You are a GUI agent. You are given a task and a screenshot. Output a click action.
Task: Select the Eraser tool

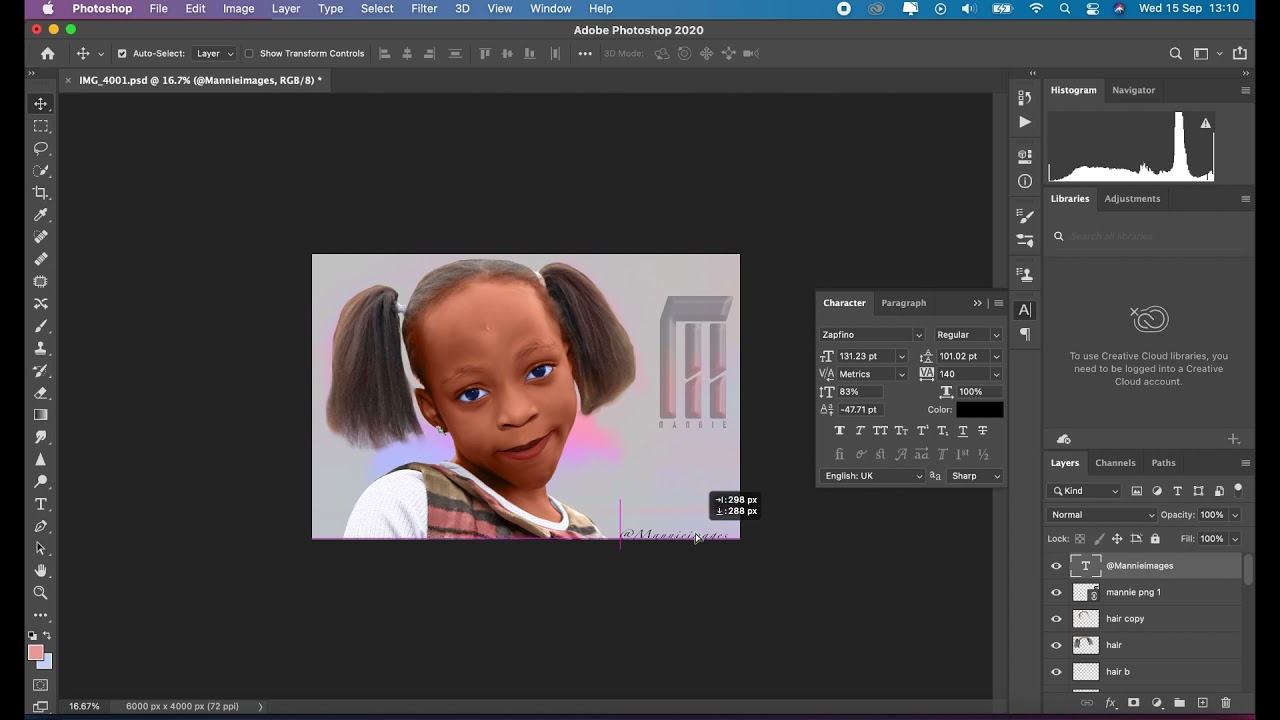click(41, 393)
